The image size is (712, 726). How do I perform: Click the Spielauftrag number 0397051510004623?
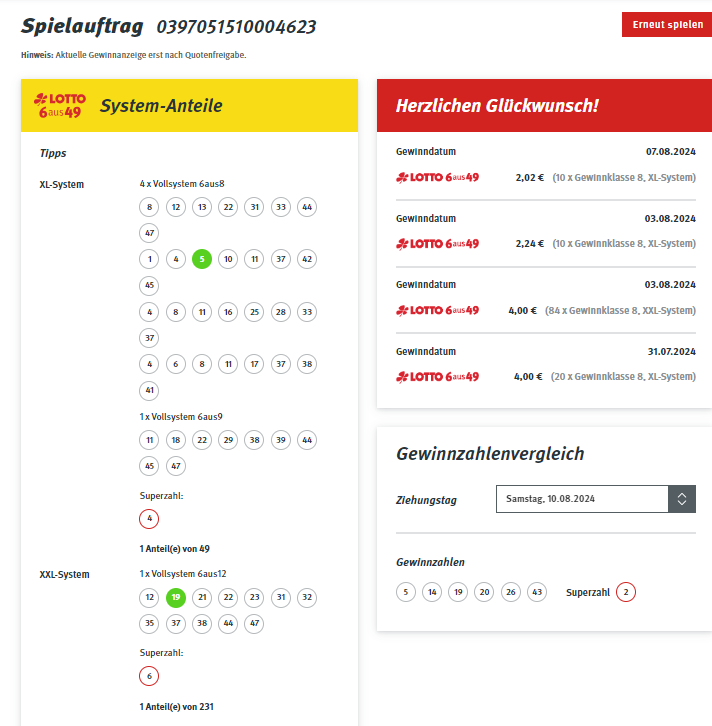236,27
